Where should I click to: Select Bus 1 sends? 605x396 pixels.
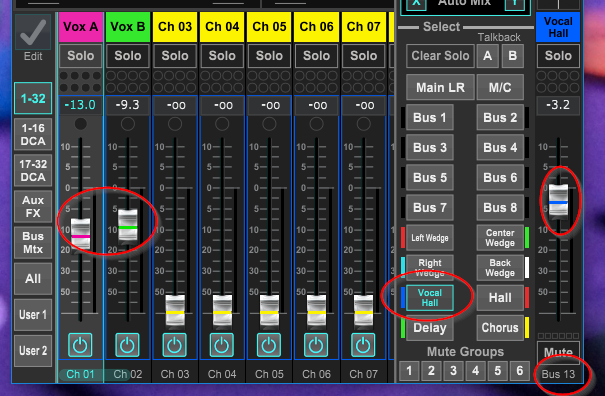[x=429, y=117]
